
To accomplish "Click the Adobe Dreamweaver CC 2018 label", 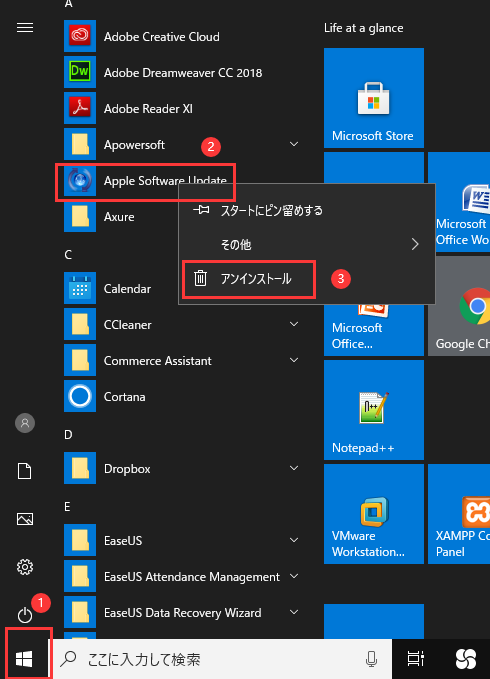I will 183,73.
